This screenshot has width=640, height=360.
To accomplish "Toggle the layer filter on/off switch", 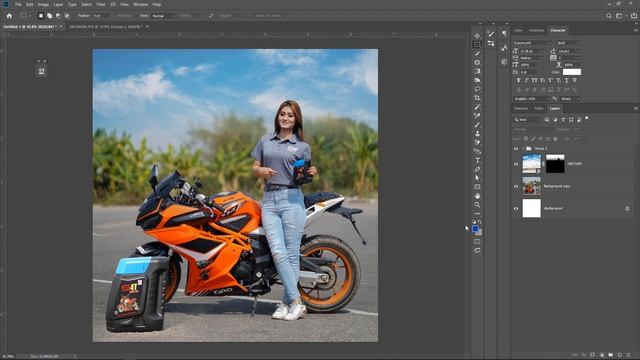I will click(587, 118).
